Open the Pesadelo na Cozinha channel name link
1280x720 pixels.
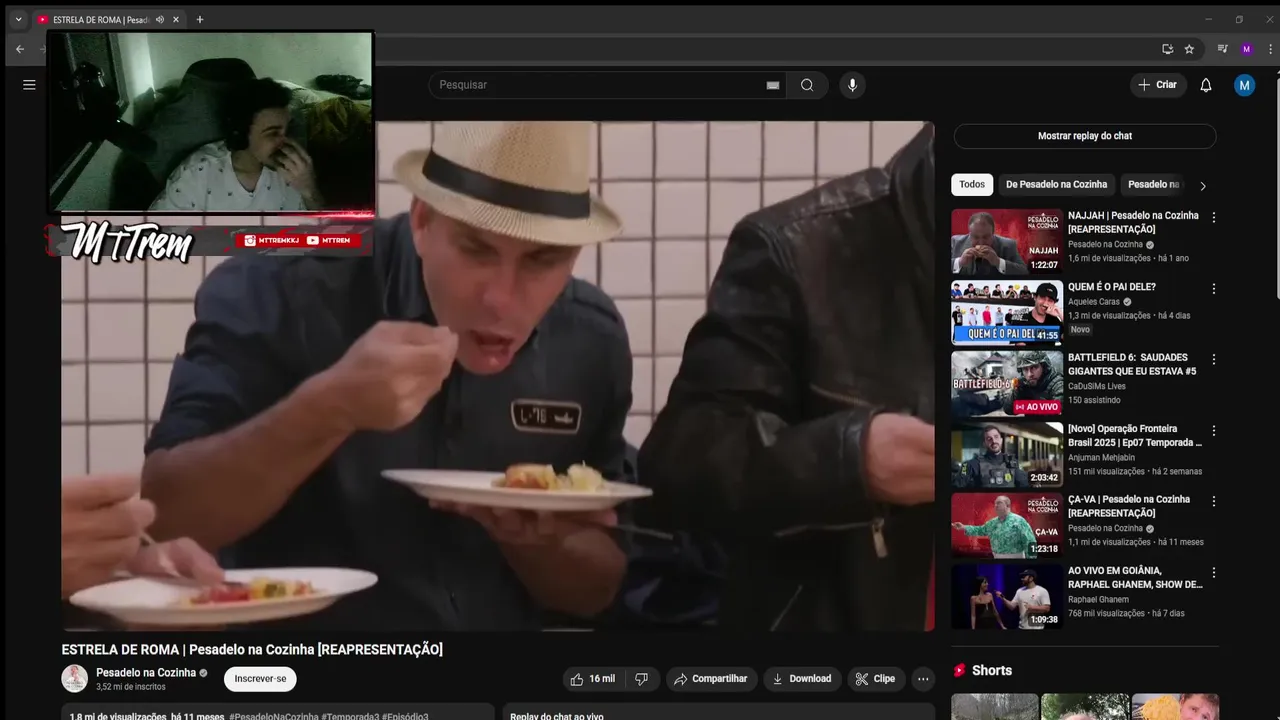146,673
